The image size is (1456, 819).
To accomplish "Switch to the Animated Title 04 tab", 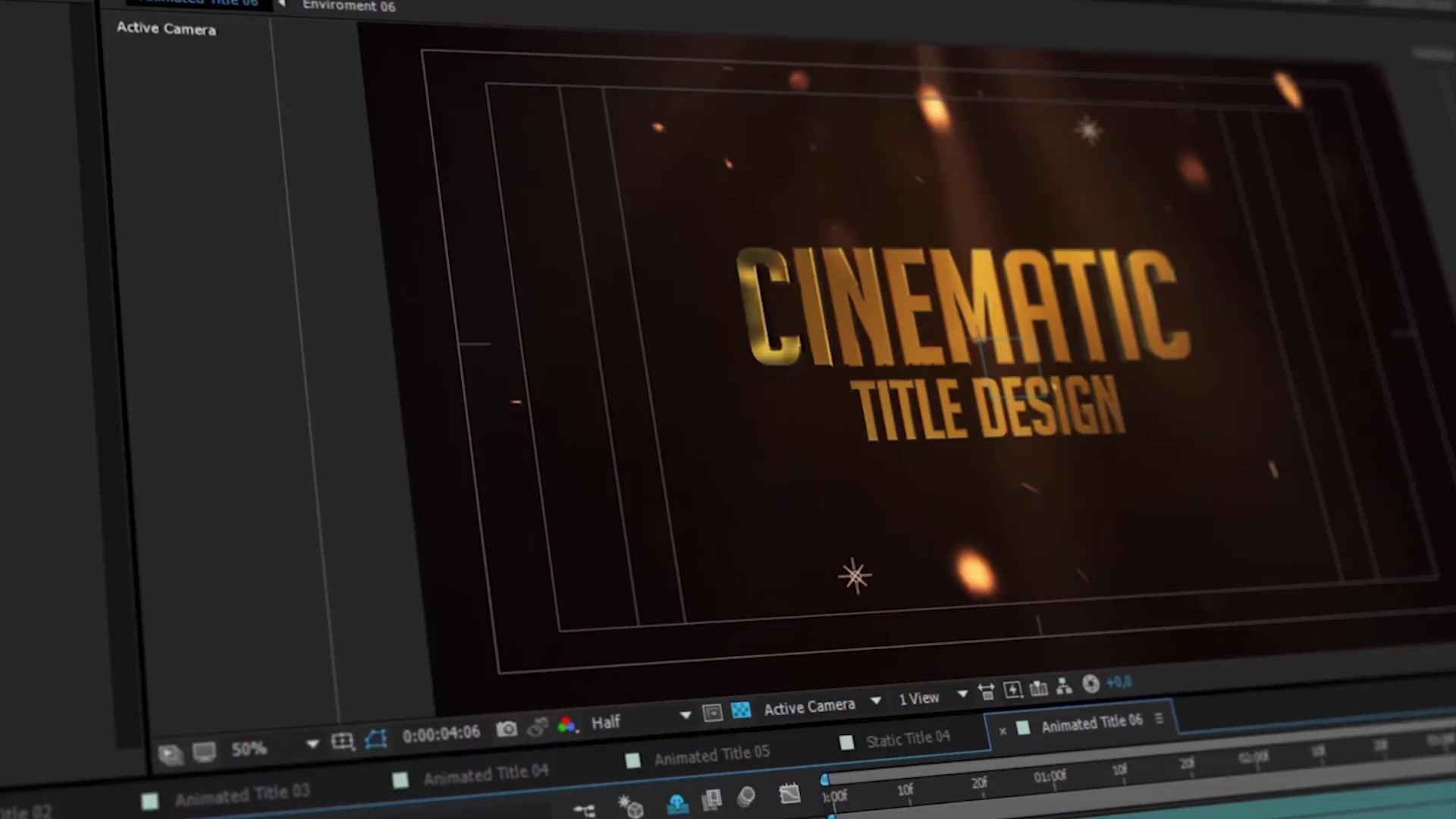I will [485, 774].
